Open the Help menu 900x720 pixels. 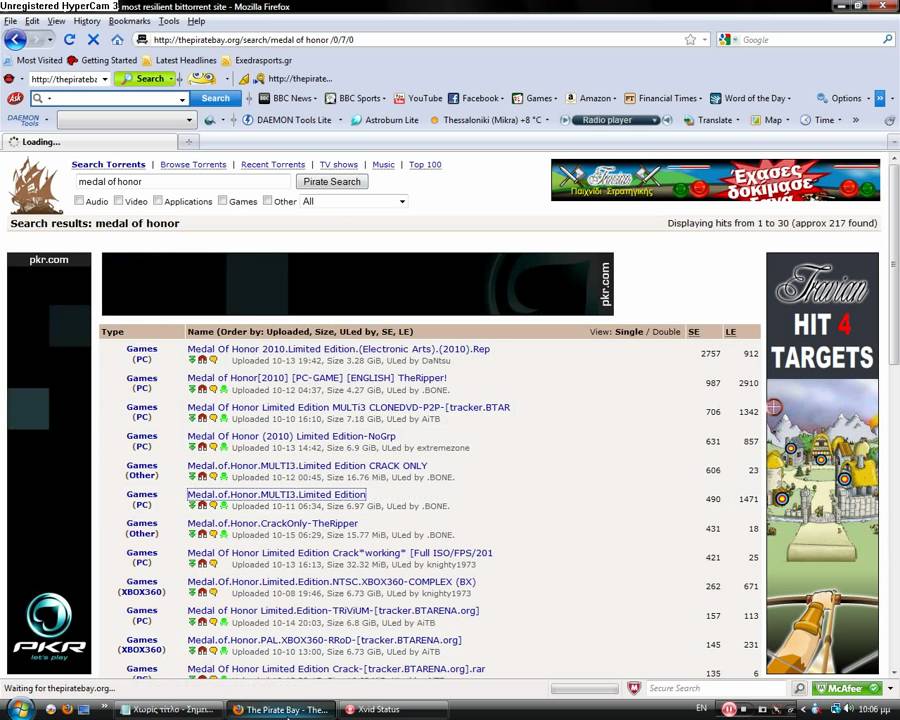pyautogui.click(x=196, y=21)
